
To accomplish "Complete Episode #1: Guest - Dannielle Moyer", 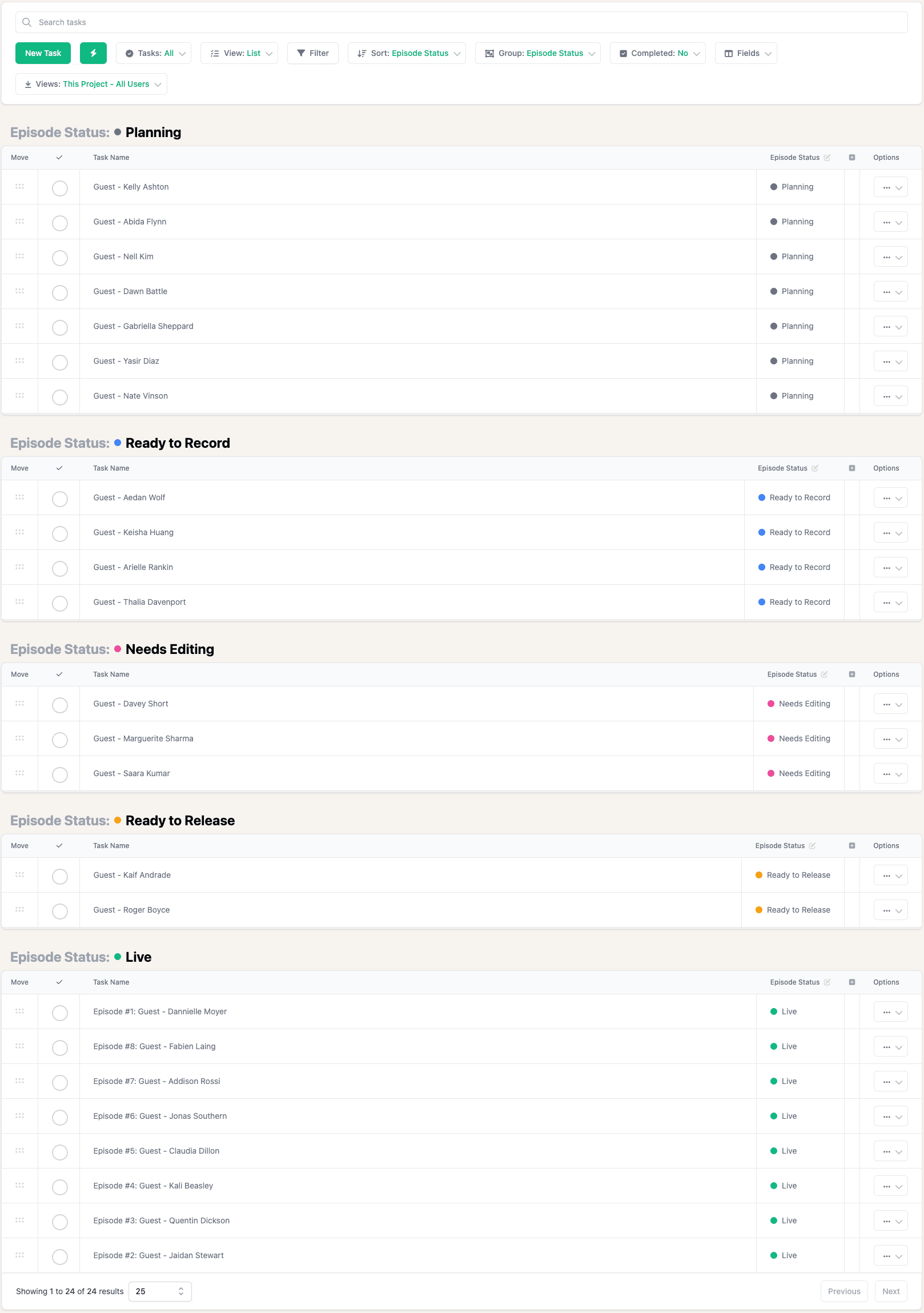I will click(59, 1013).
